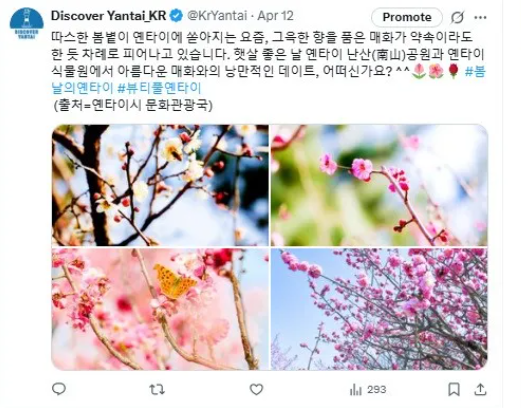
Task: Open Discover Yantai profile avatar
Action: tap(27, 23)
